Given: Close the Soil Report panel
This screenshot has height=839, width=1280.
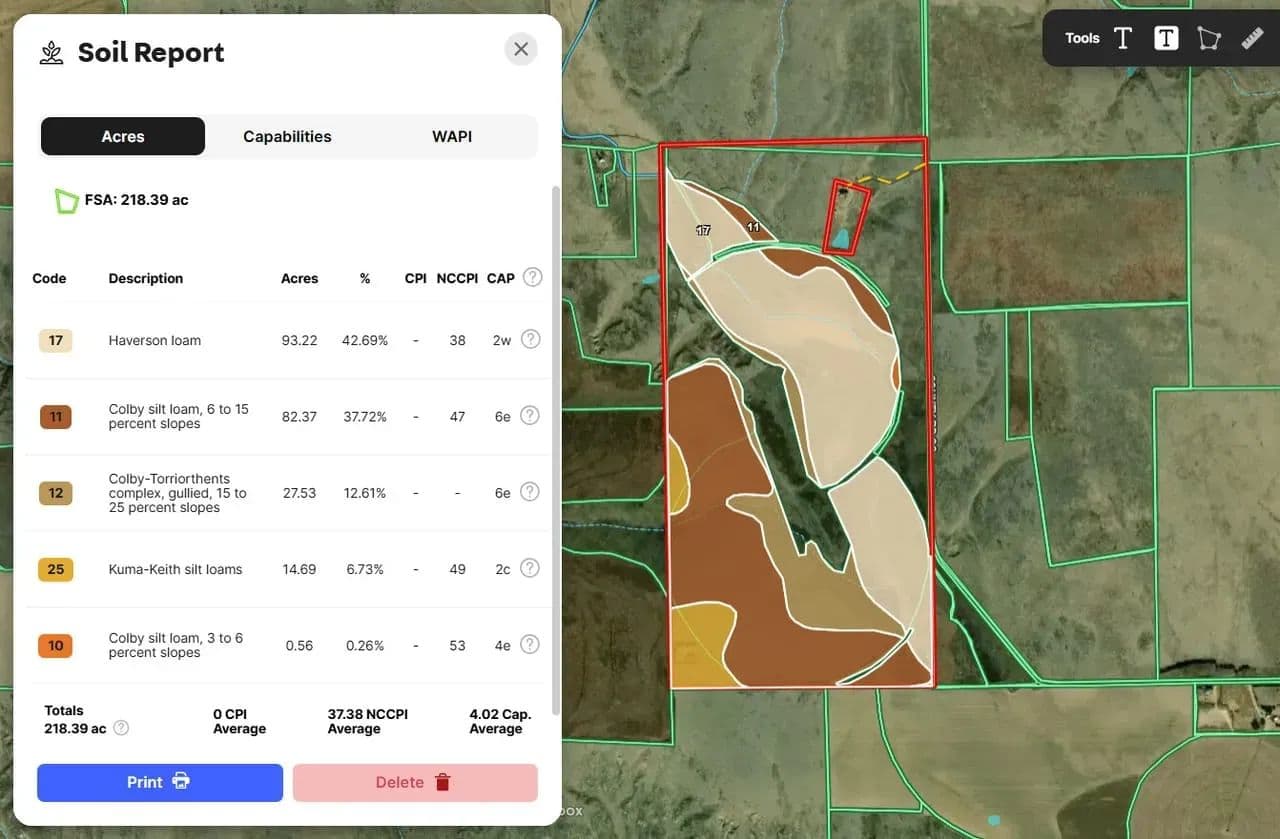Looking at the screenshot, I should (520, 49).
